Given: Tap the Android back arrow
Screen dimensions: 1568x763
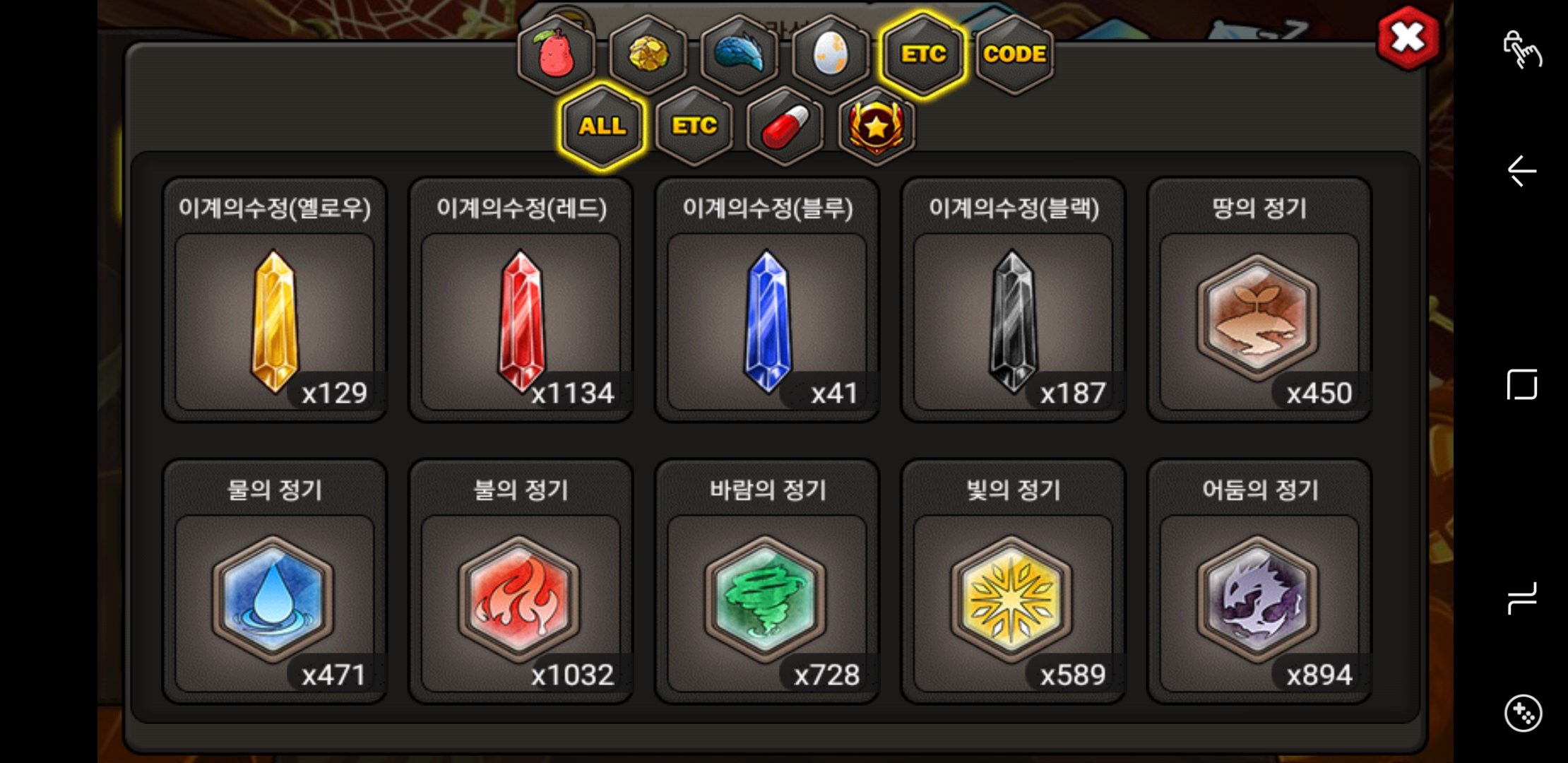Looking at the screenshot, I should [1522, 171].
